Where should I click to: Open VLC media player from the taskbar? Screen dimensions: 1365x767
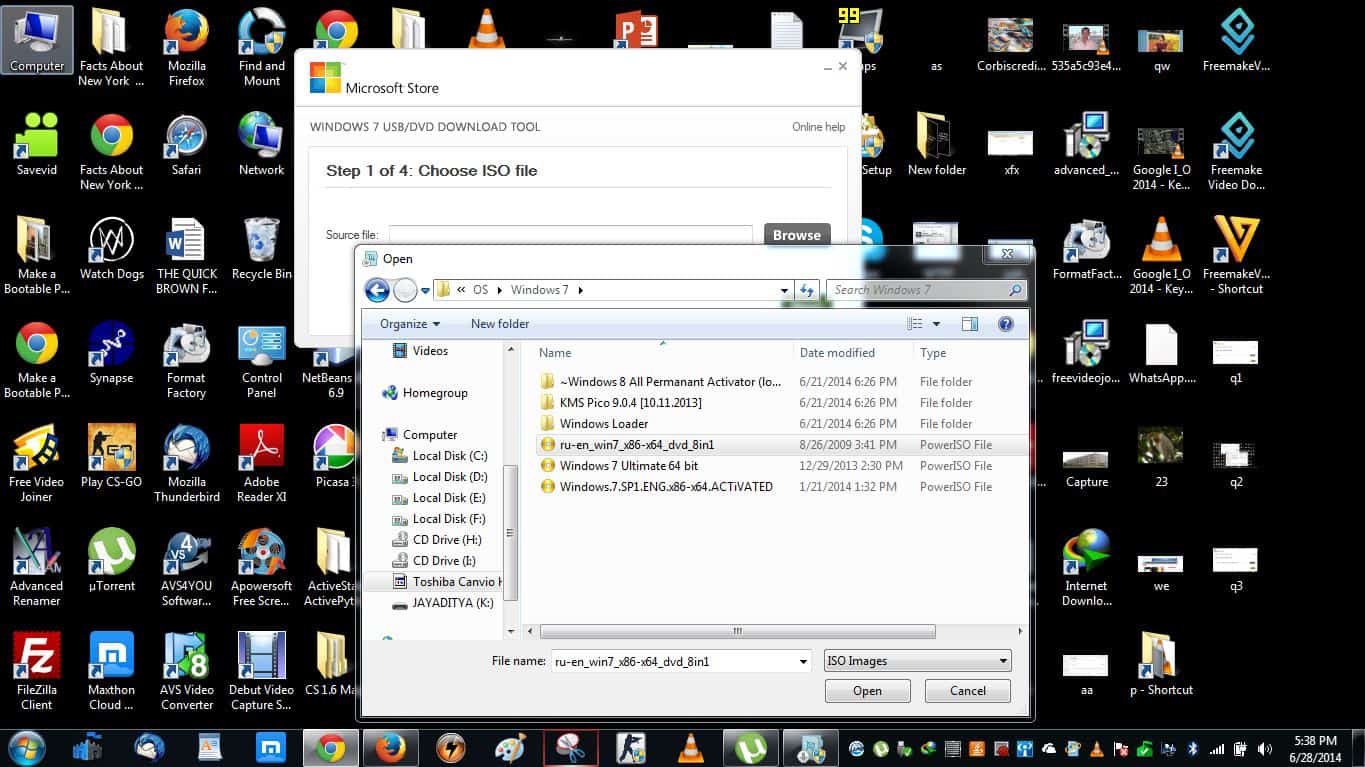[x=689, y=748]
